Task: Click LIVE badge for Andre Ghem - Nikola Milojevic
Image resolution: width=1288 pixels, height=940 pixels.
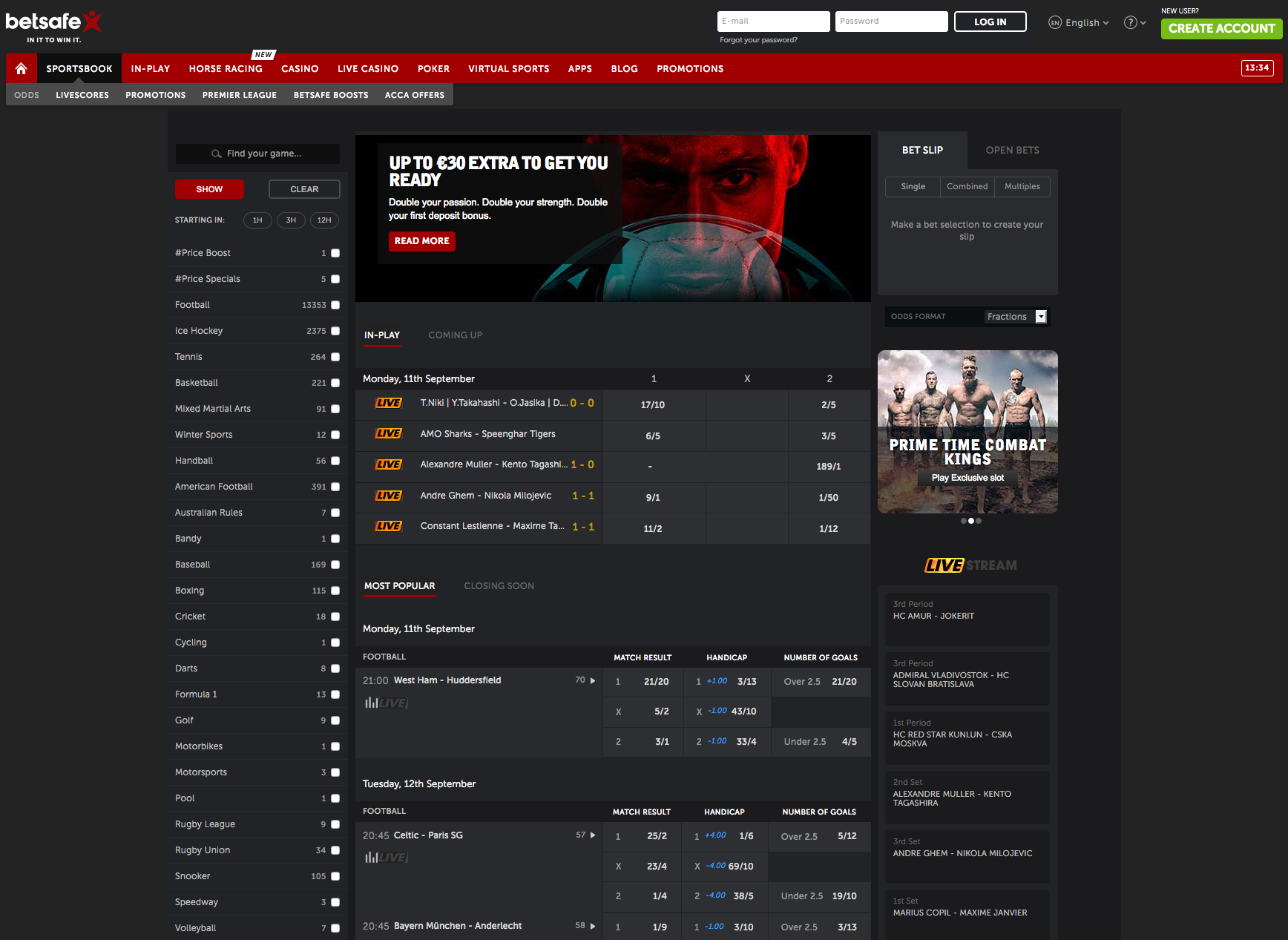Action: point(389,496)
